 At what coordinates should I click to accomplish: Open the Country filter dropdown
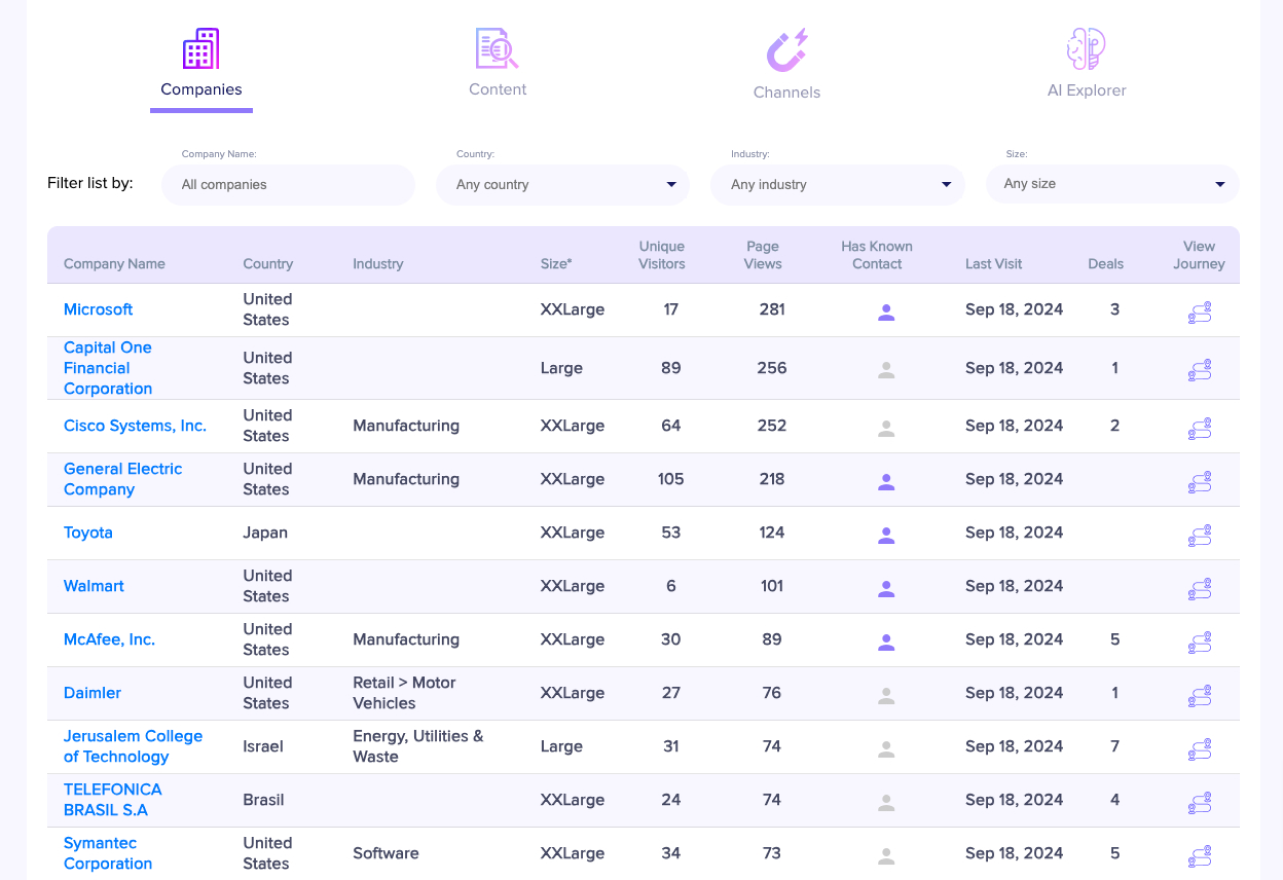pyautogui.click(x=563, y=185)
